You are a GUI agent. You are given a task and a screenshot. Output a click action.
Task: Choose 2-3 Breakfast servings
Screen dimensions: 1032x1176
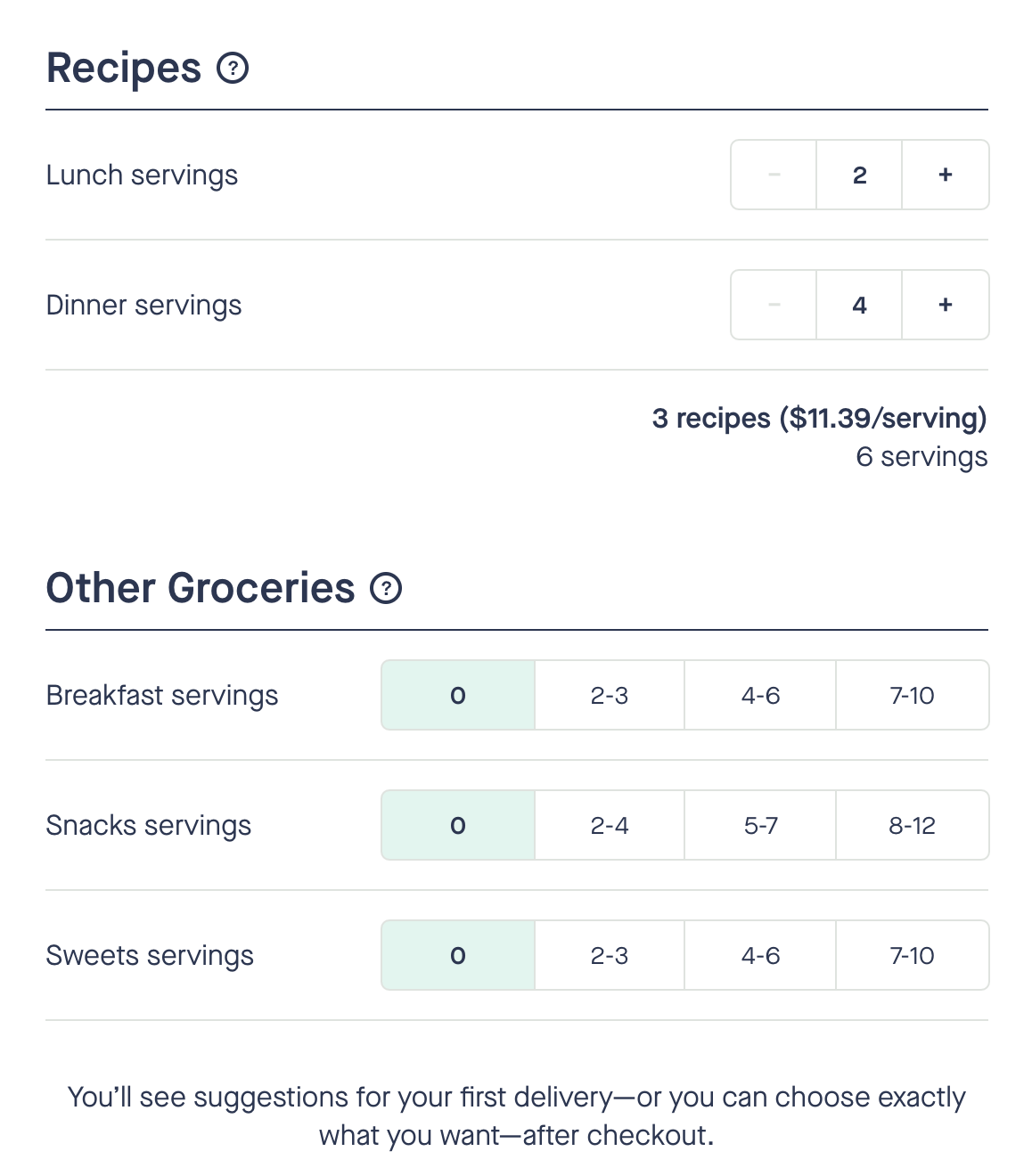610,696
